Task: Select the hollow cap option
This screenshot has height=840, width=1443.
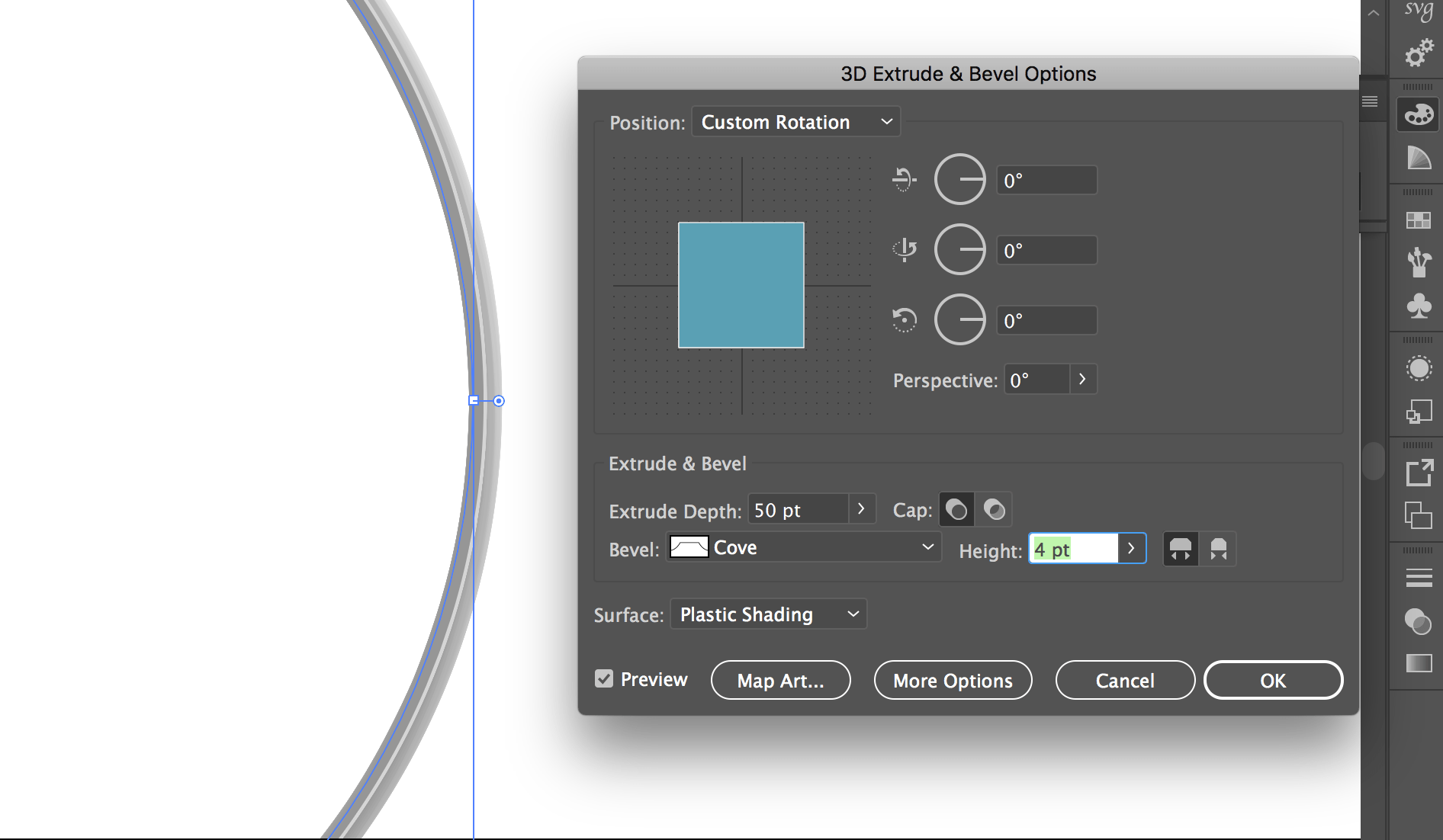Action: (994, 509)
